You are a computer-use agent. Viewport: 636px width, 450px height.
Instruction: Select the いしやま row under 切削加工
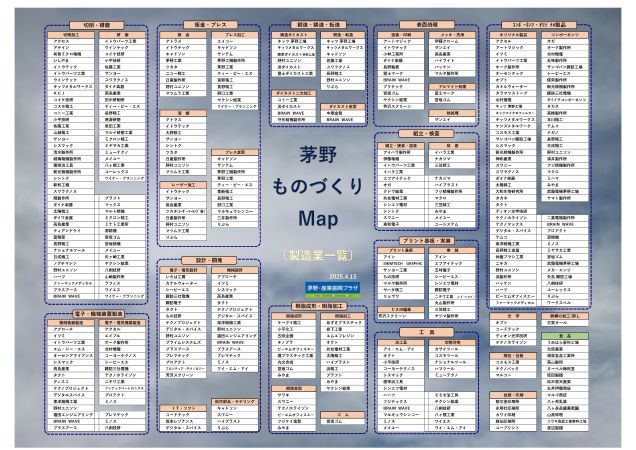point(71,60)
